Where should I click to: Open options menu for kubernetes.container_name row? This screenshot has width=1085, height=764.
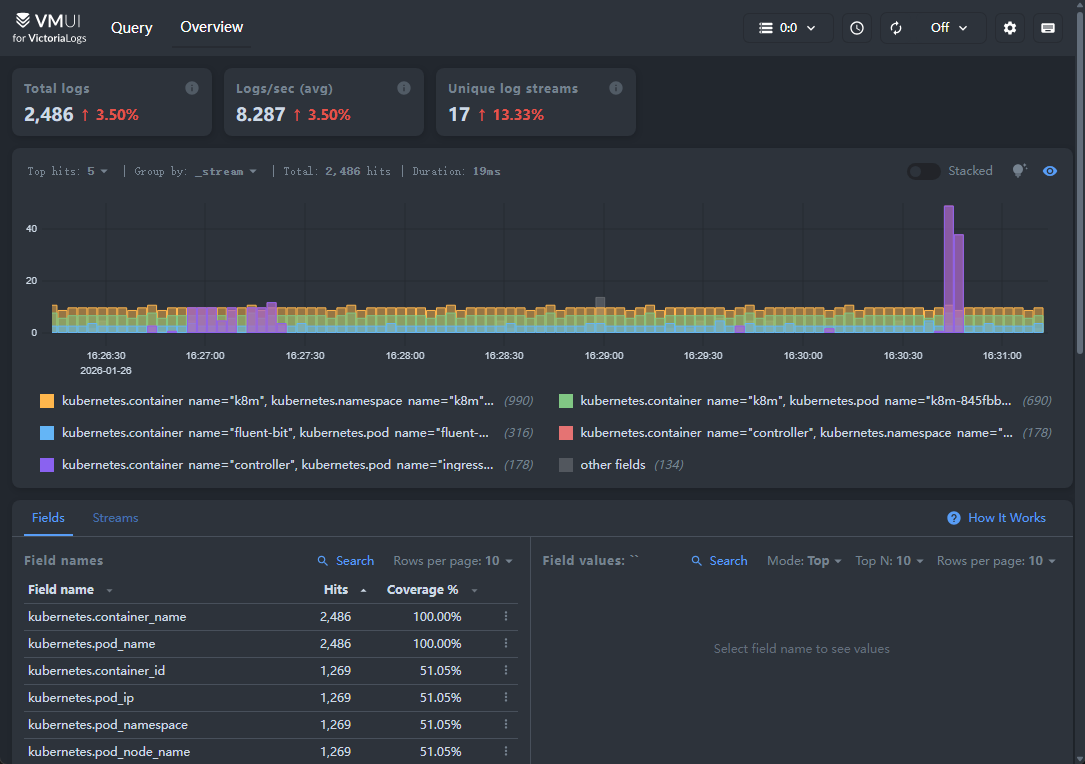click(x=506, y=617)
